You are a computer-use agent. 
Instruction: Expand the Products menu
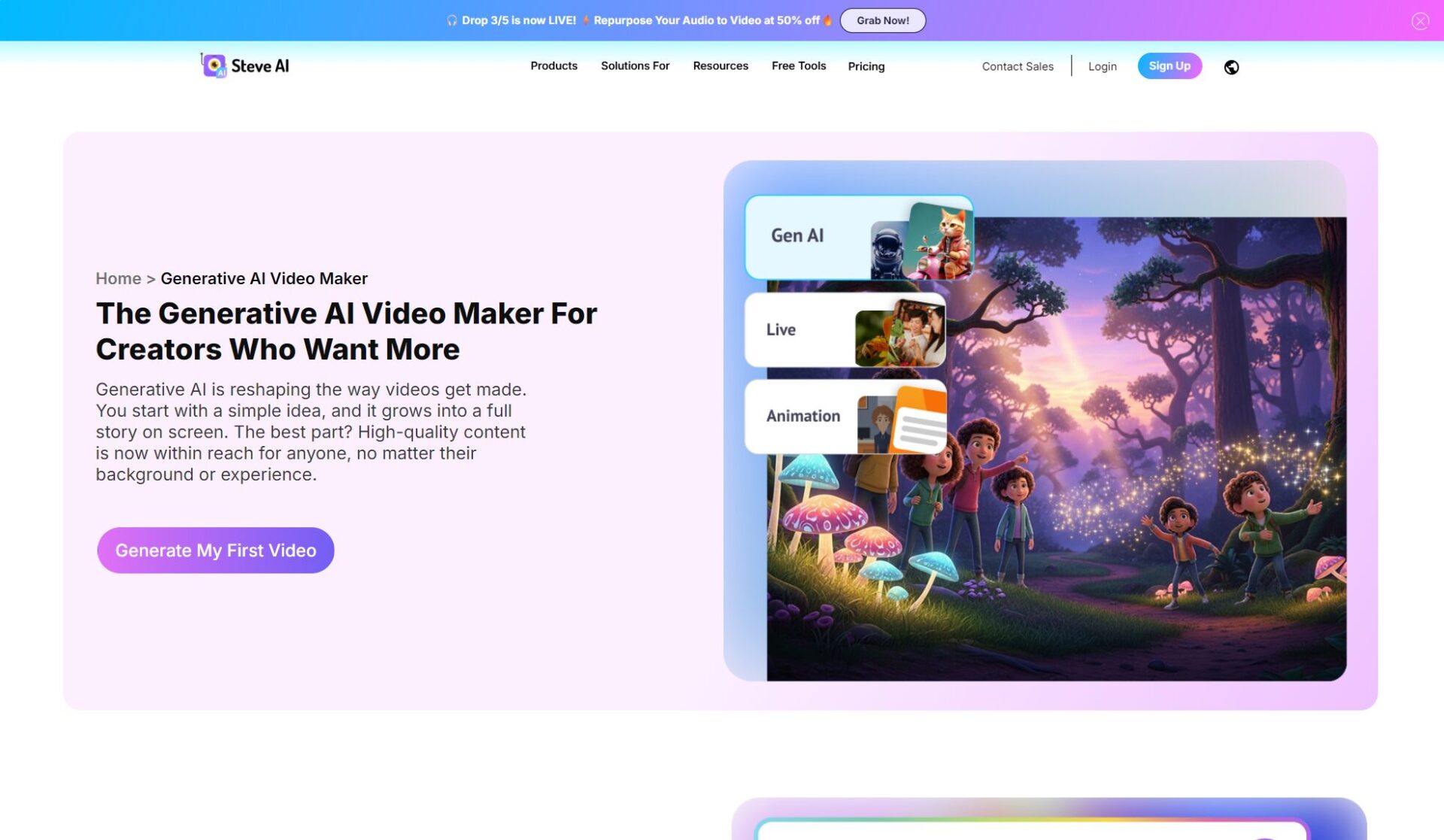tap(554, 66)
